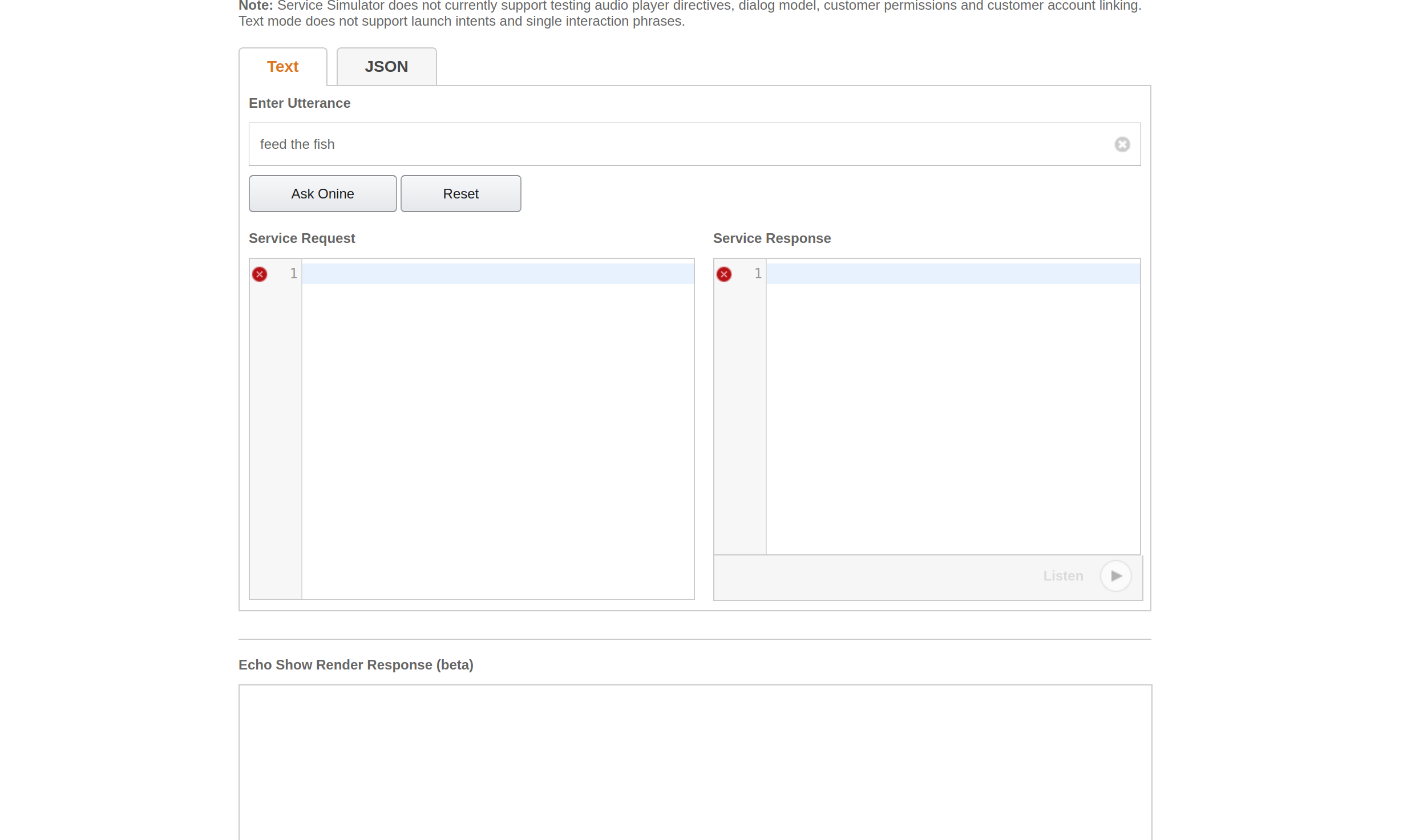Click the Listen label
The image size is (1411, 840).
coord(1062,576)
